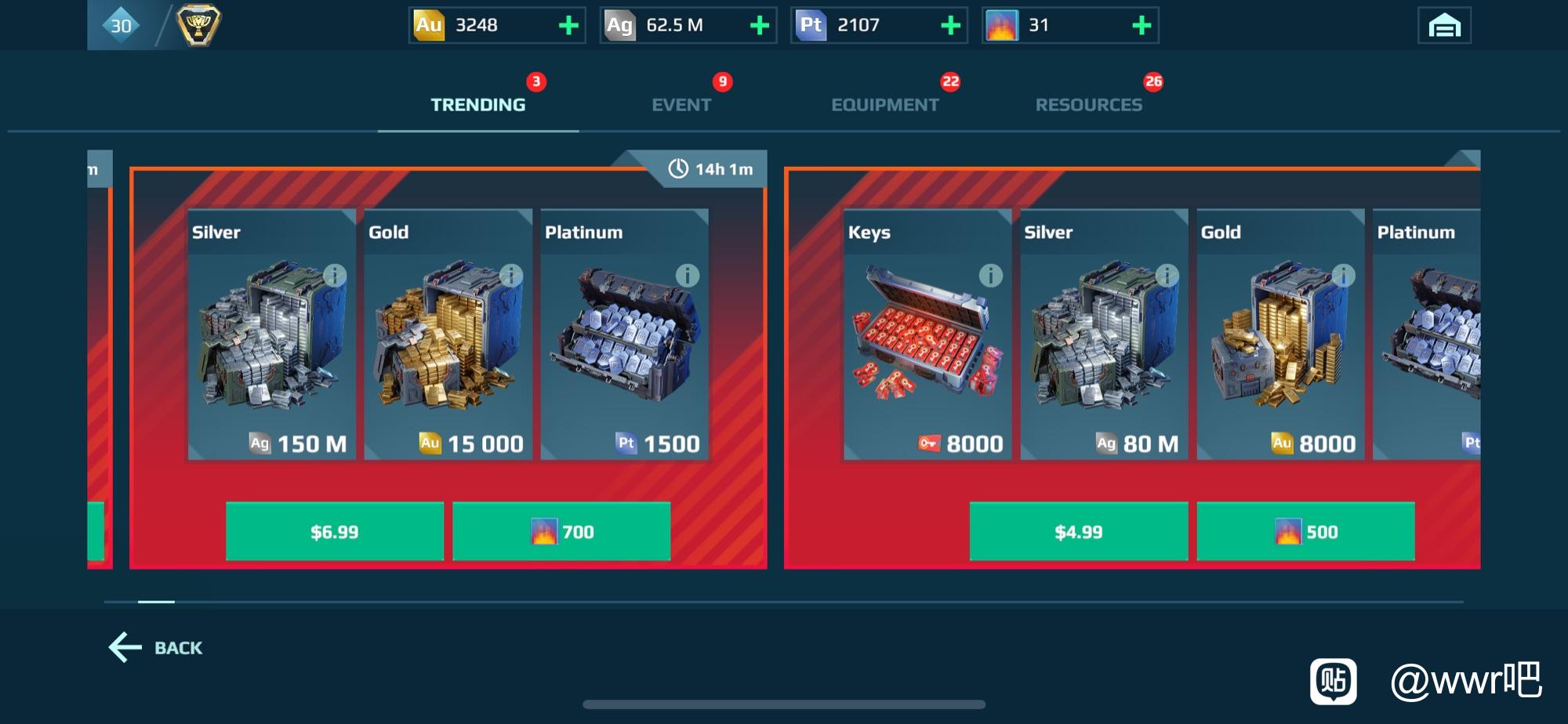Show info for 1500 Platinum crate

click(x=688, y=275)
